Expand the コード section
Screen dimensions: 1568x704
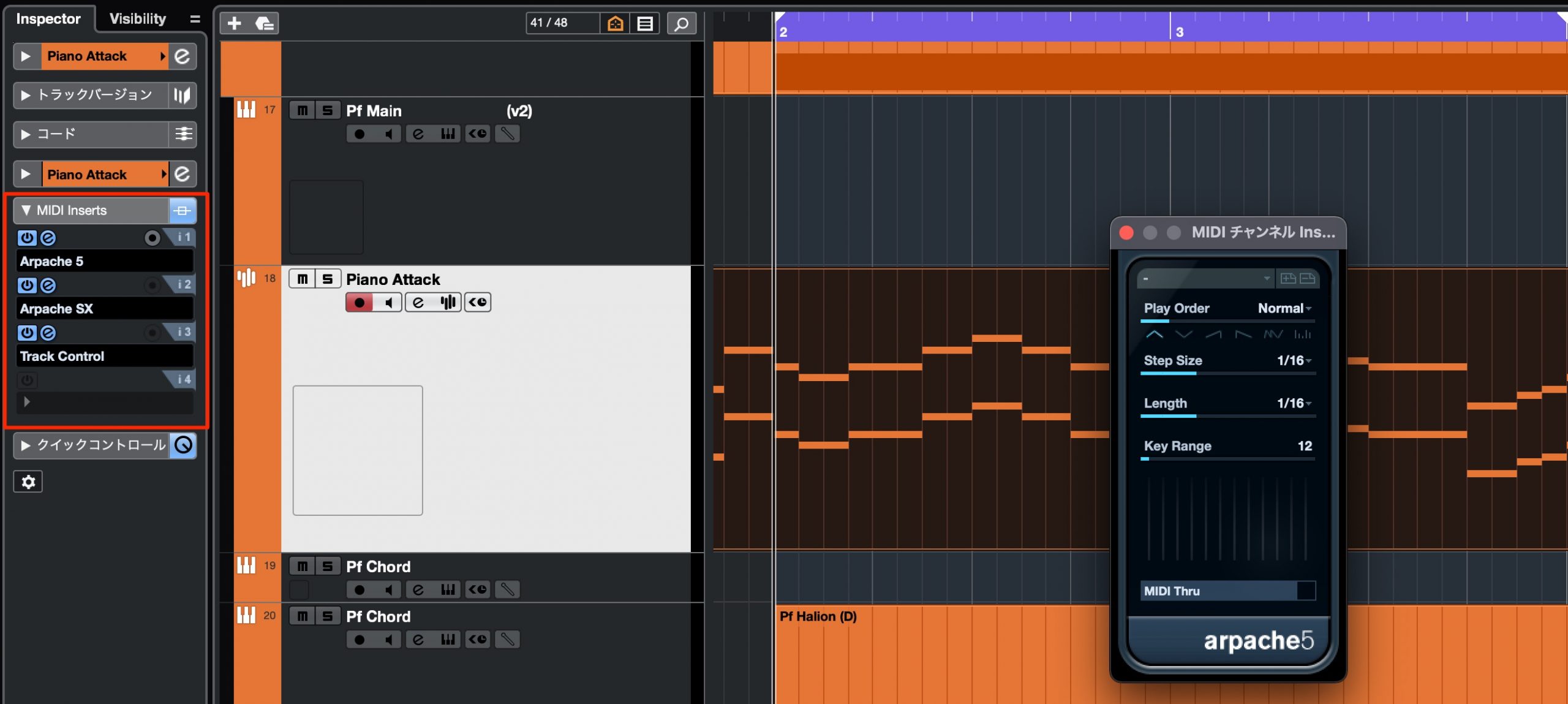pos(26,134)
